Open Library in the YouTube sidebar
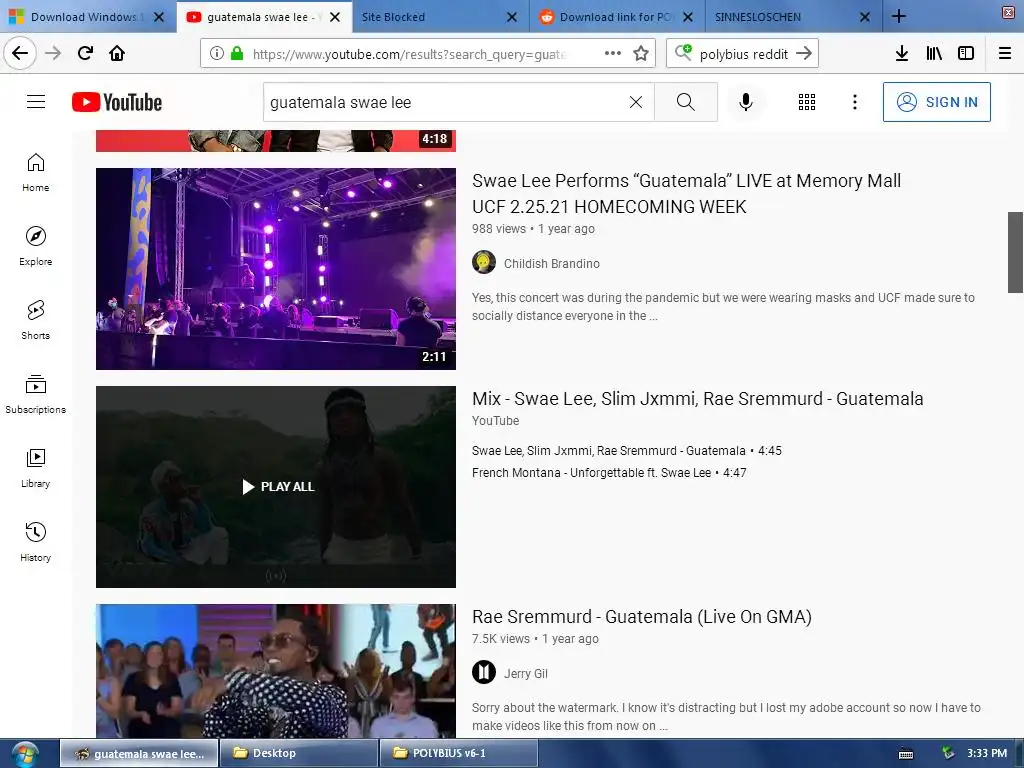Screen dimensions: 1024x768 [x=35, y=468]
